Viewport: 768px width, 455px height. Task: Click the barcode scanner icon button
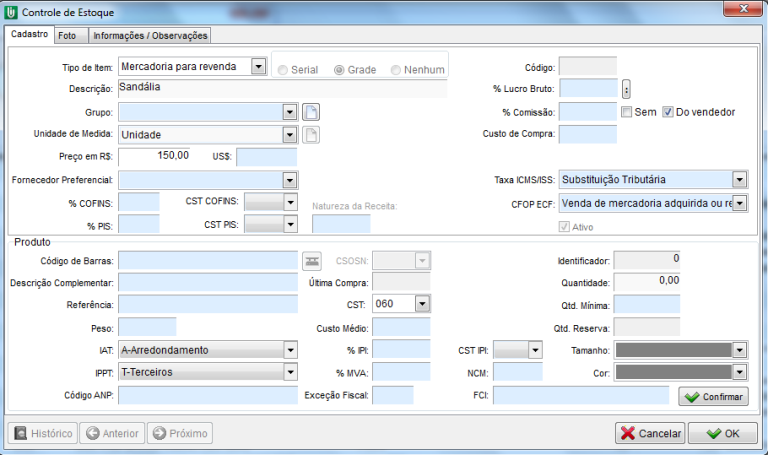point(312,261)
